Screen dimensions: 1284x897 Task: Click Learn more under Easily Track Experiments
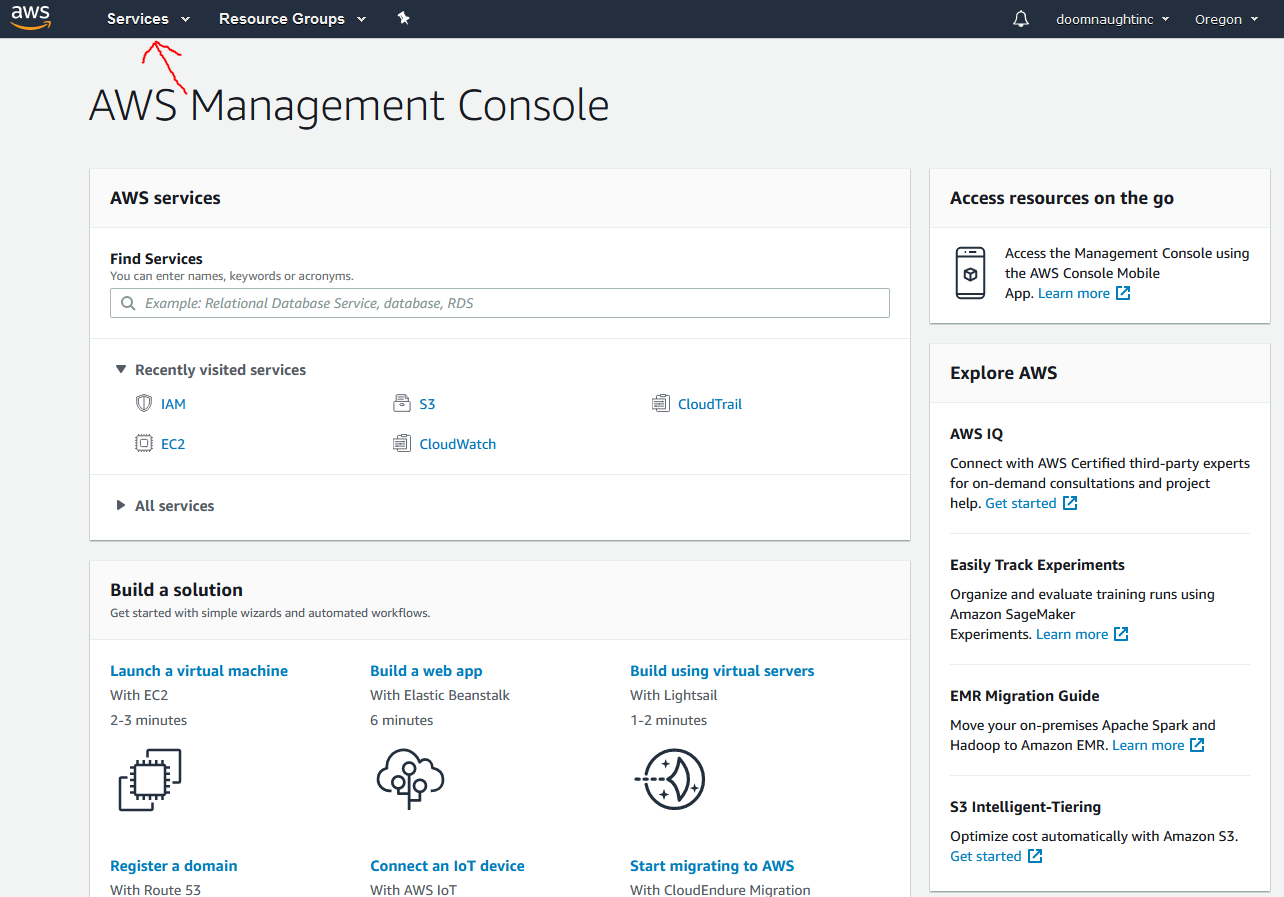coord(1072,634)
